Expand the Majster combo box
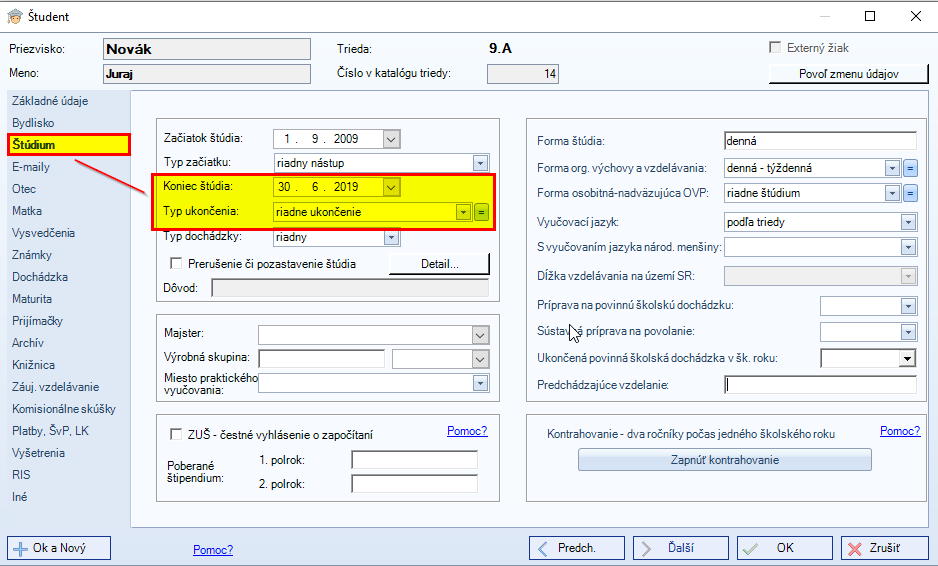The image size is (938, 566). click(x=480, y=336)
